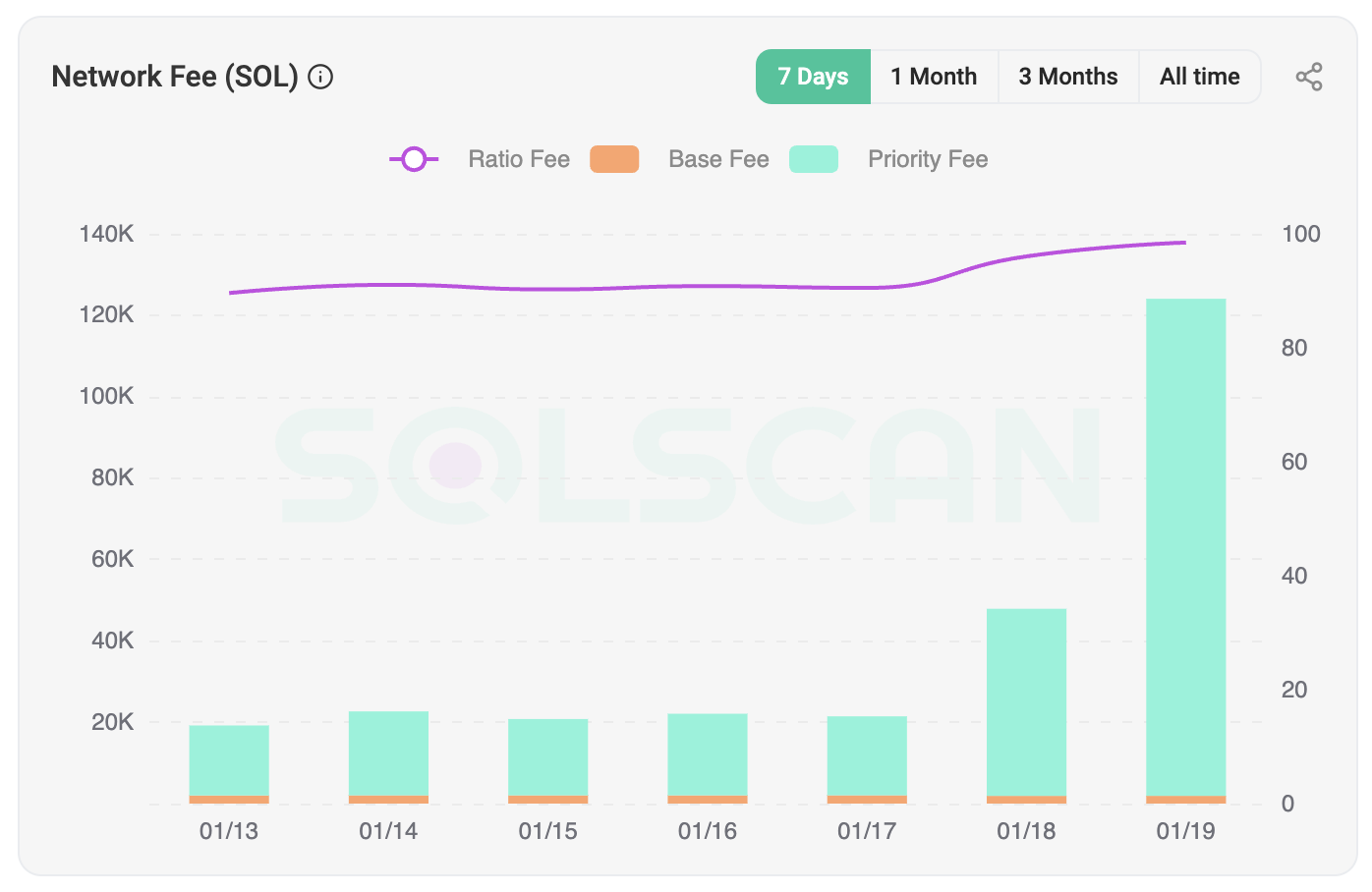Select the 7 Days range button
This screenshot has height=892, width=1372.
point(813,76)
